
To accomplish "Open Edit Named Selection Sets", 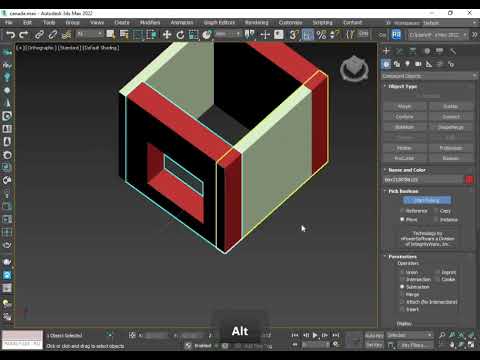I will click(x=350, y=35).
